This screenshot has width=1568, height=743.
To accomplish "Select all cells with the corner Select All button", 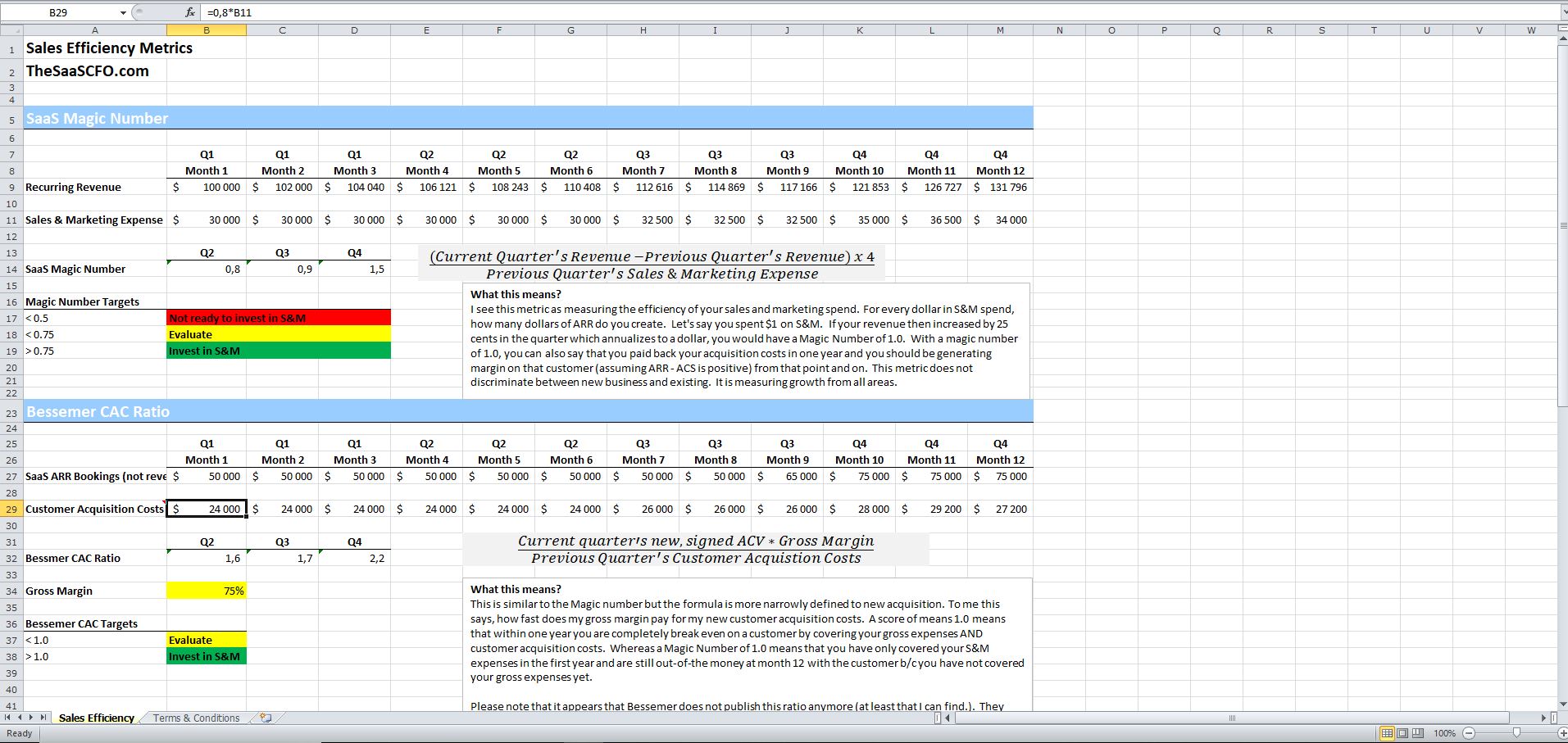I will [11, 29].
